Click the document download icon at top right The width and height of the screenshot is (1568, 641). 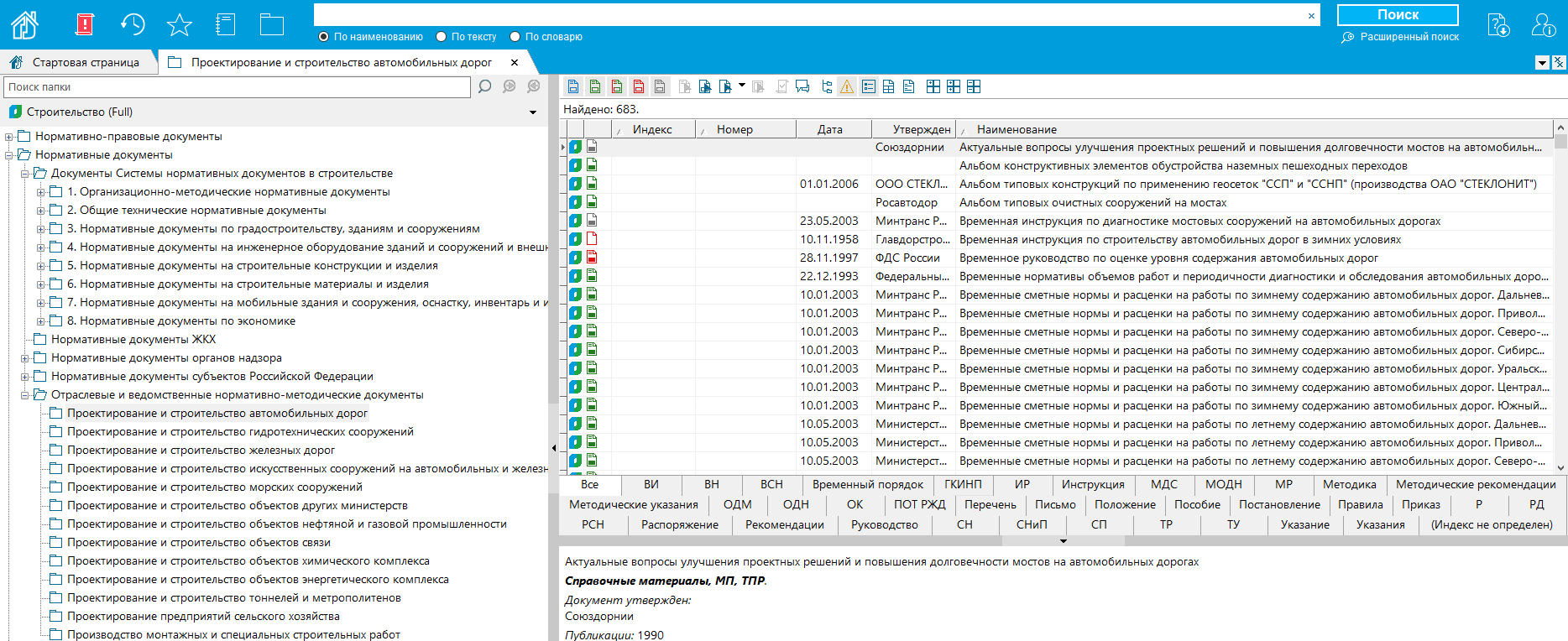(x=1498, y=24)
